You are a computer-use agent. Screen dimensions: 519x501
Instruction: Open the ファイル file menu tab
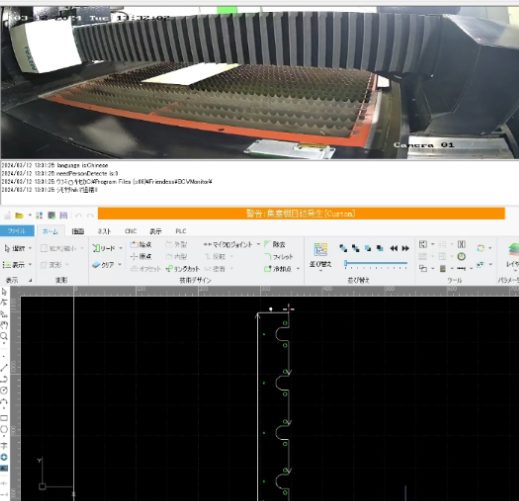click(17, 231)
